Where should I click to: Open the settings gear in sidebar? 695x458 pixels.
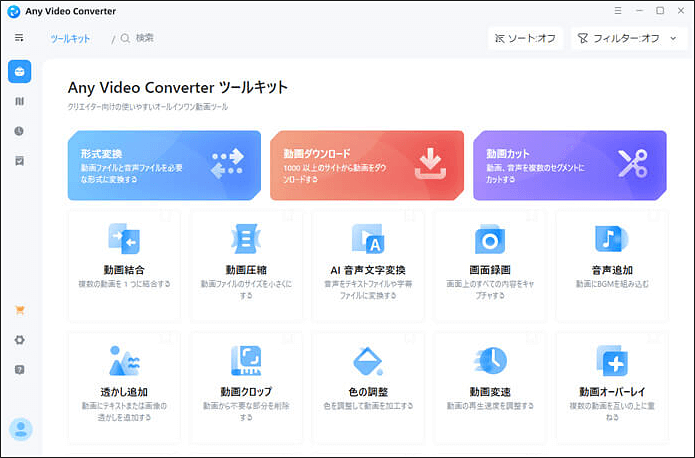20,340
